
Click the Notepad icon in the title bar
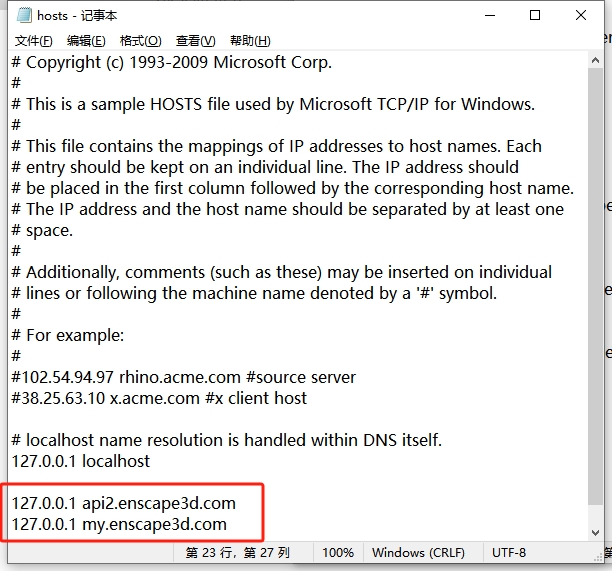tap(24, 15)
